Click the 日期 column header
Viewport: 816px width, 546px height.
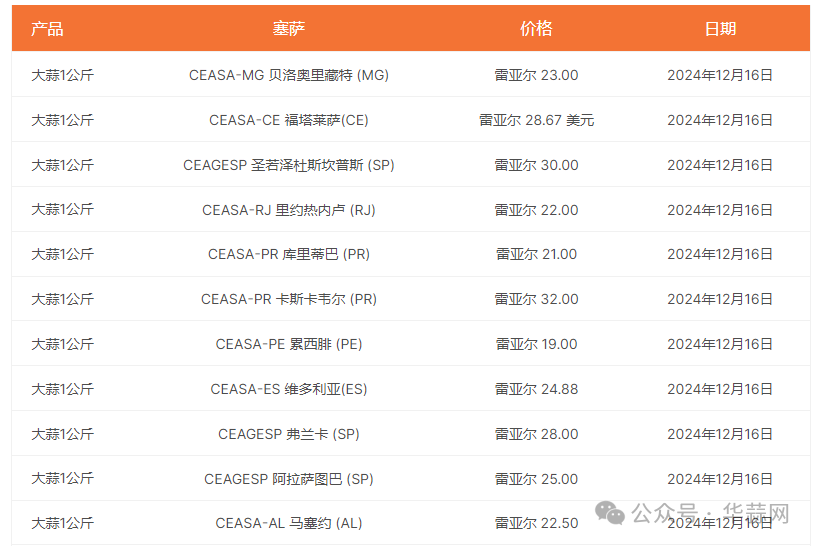720,29
